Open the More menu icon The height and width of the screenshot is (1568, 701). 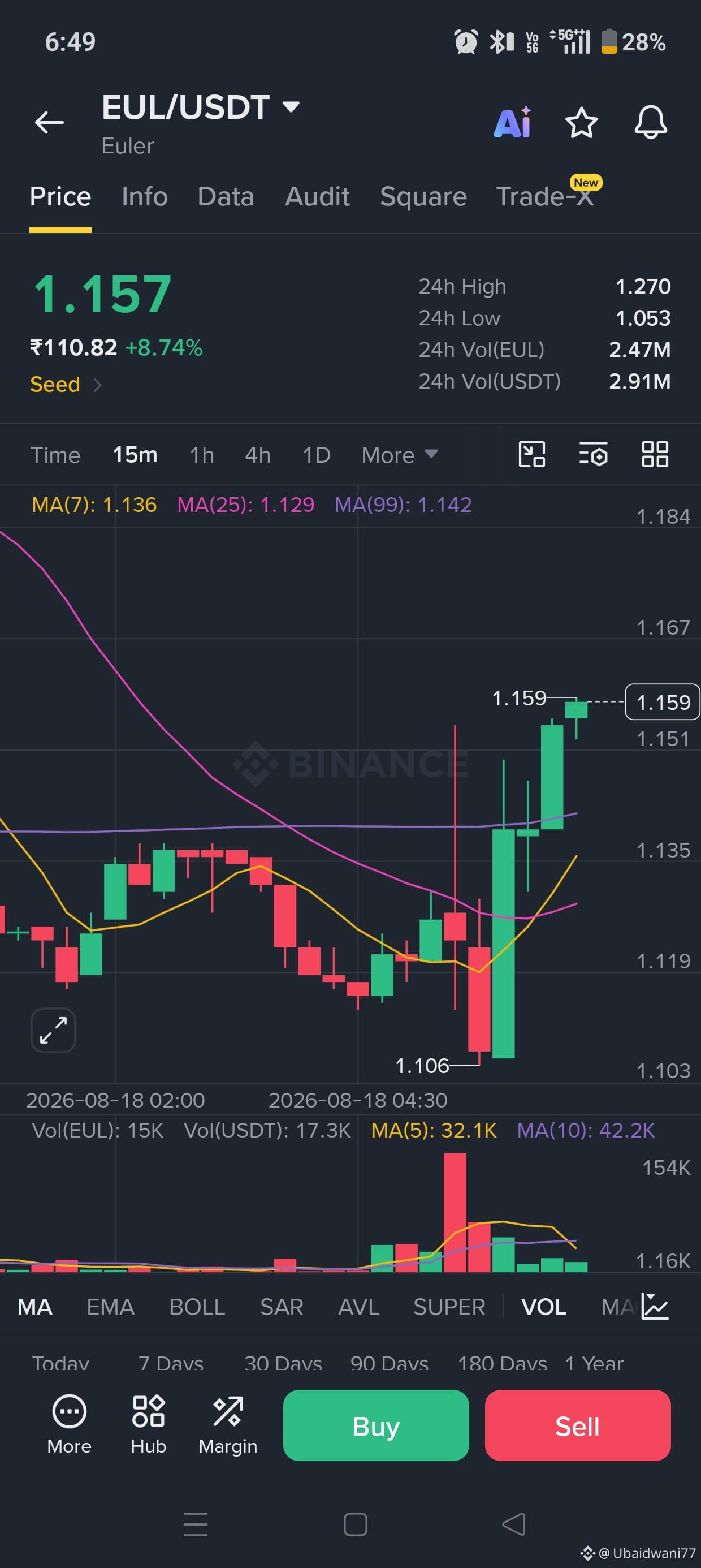(70, 1424)
